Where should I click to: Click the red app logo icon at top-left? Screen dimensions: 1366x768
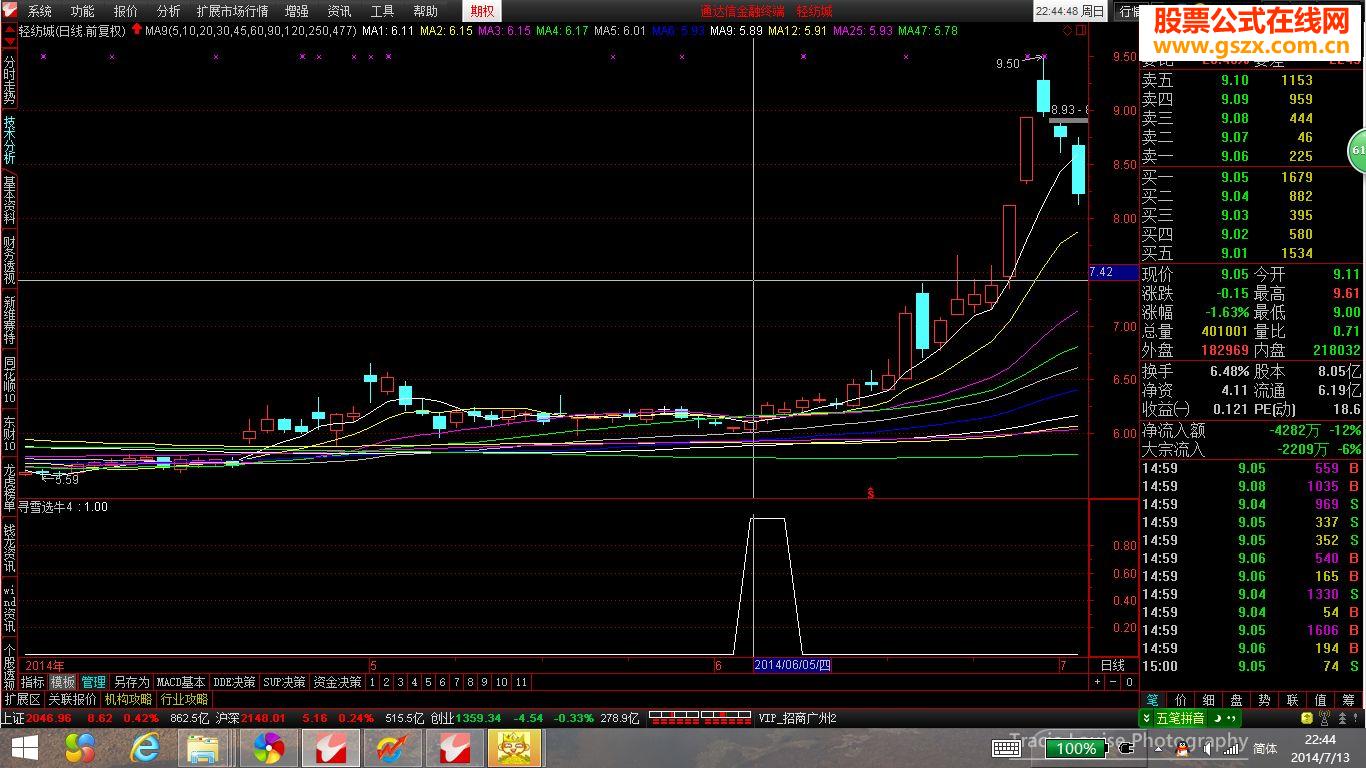[10, 11]
